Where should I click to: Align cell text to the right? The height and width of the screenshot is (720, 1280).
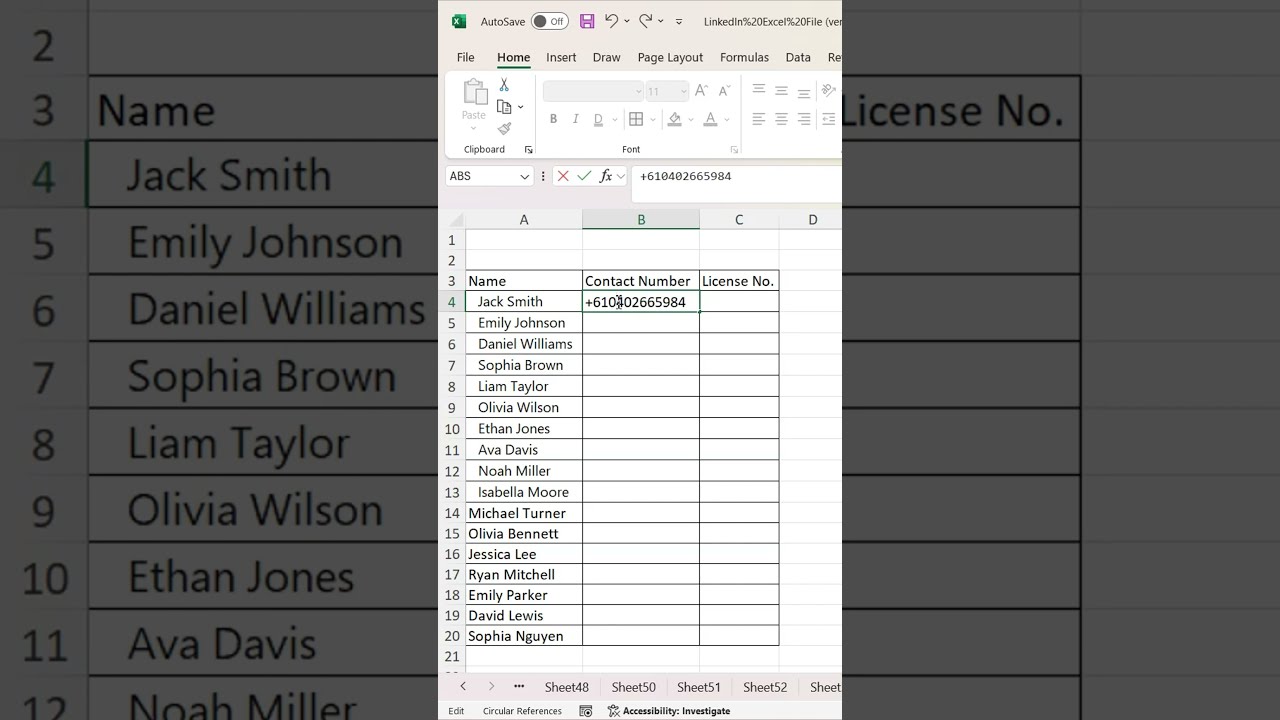point(803,119)
